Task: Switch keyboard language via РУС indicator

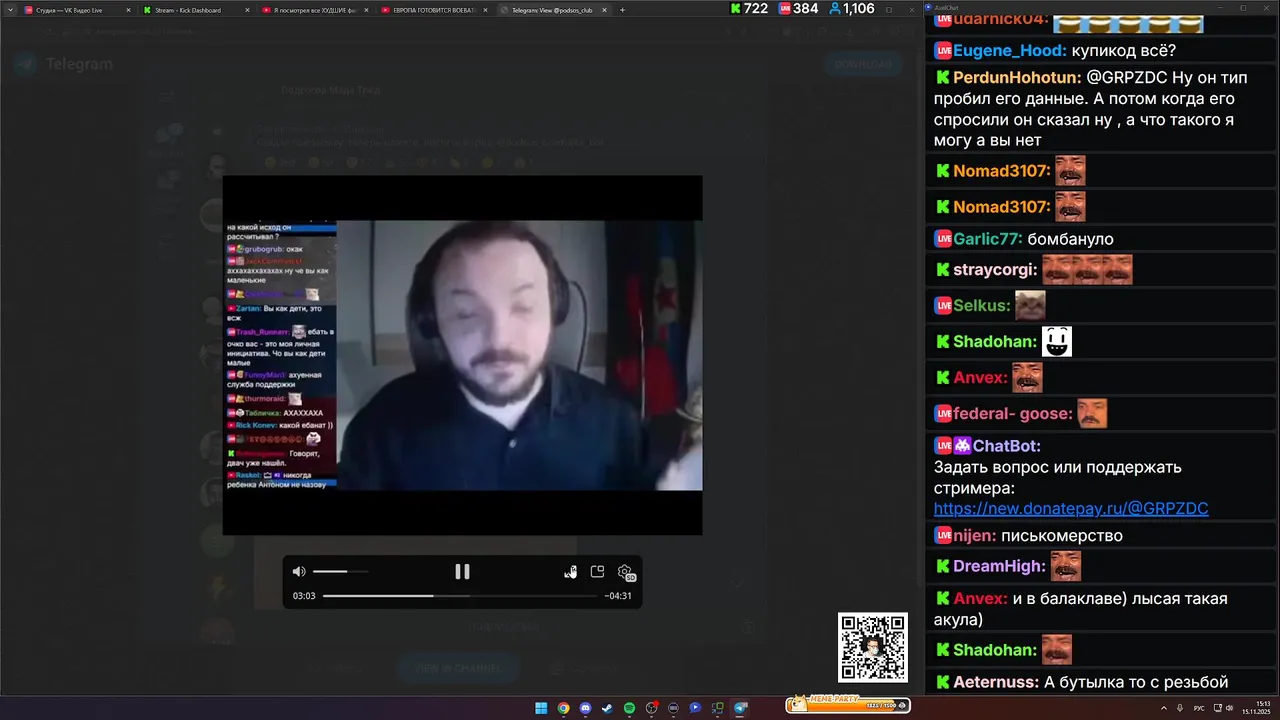Action: pos(1199,708)
